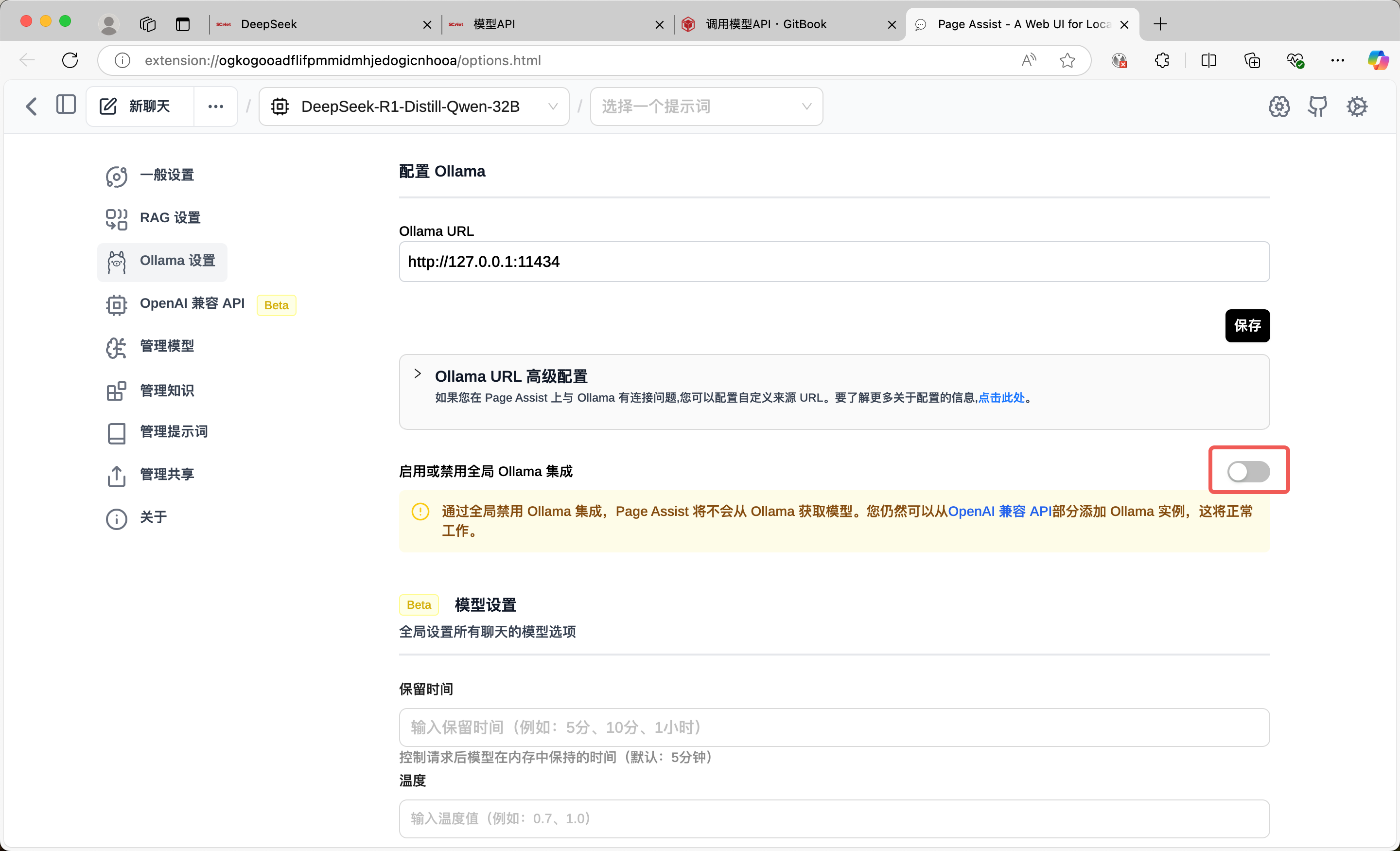Screen dimensions: 1400x851
Task: Open the extensions puzzle icon
Action: click(1162, 60)
